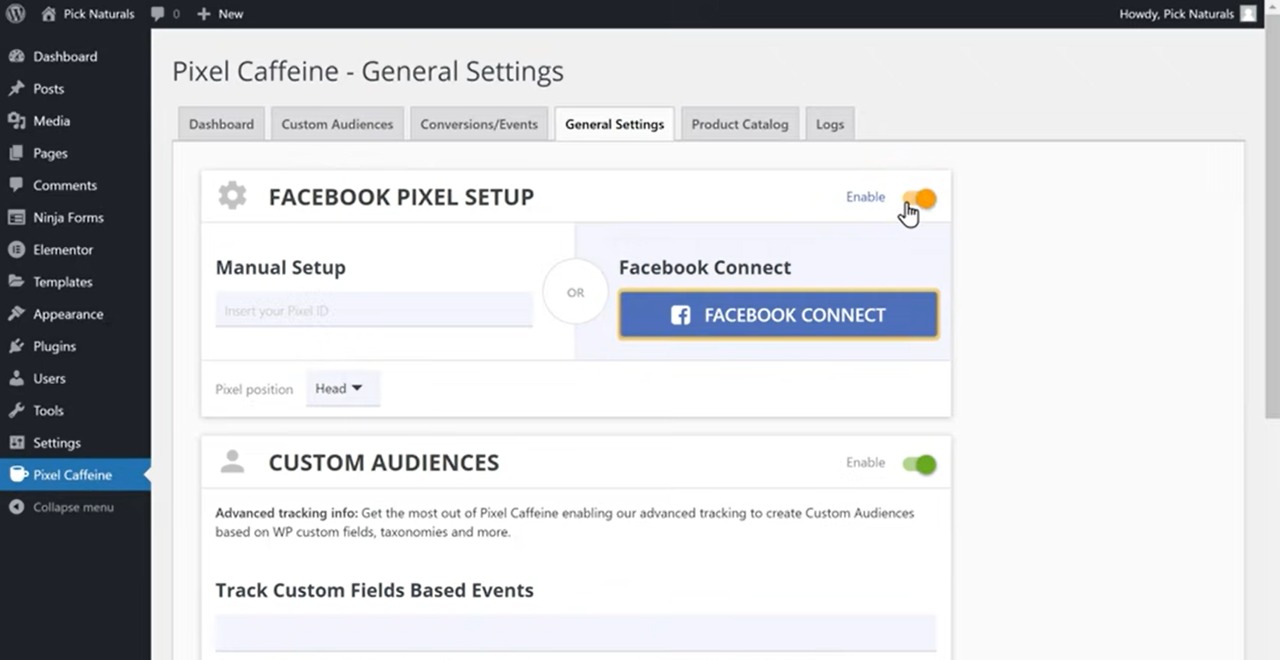The width and height of the screenshot is (1280, 660).
Task: Click the Facebook Connect button
Action: pyautogui.click(x=778, y=315)
